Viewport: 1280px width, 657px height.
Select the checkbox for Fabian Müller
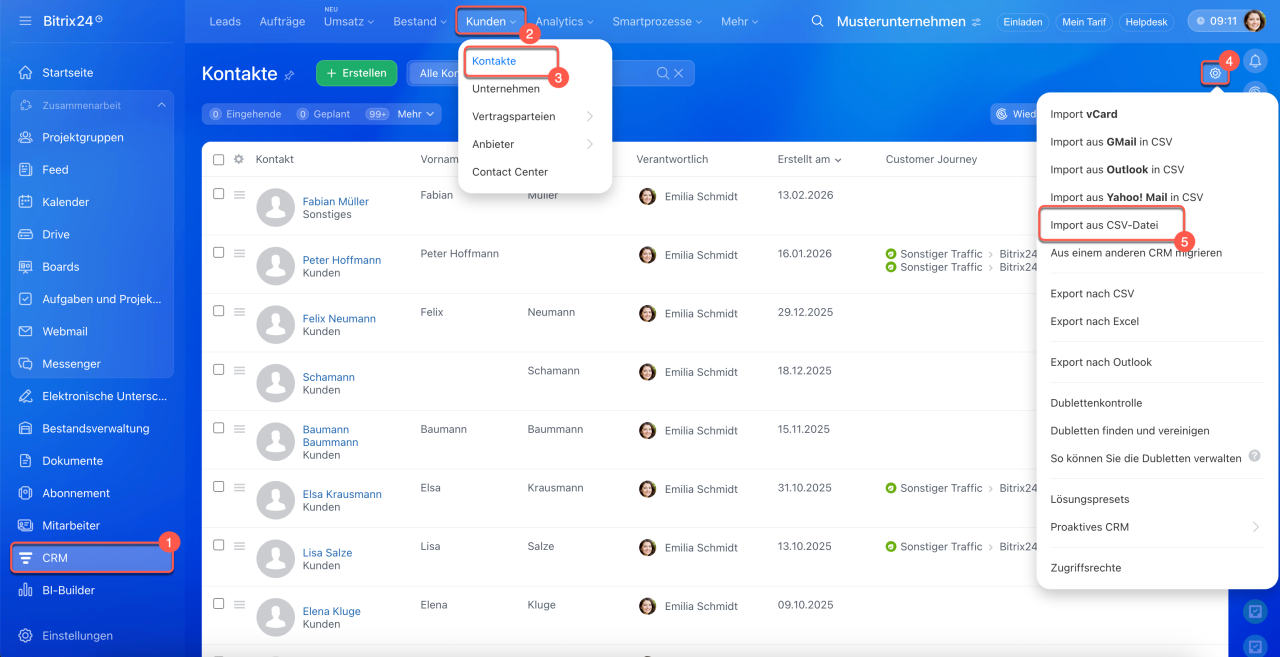[x=219, y=194]
